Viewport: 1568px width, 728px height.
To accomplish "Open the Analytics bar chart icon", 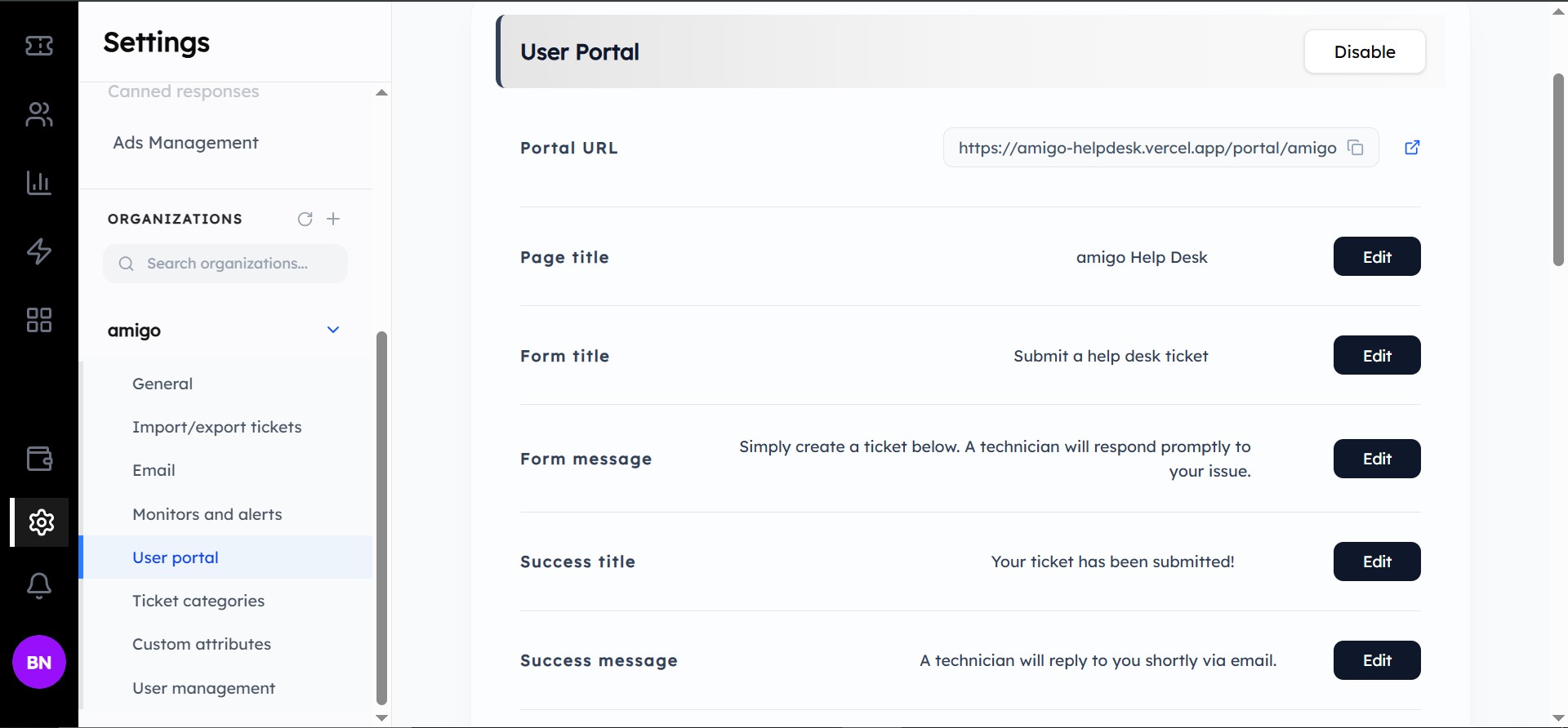I will (x=38, y=183).
